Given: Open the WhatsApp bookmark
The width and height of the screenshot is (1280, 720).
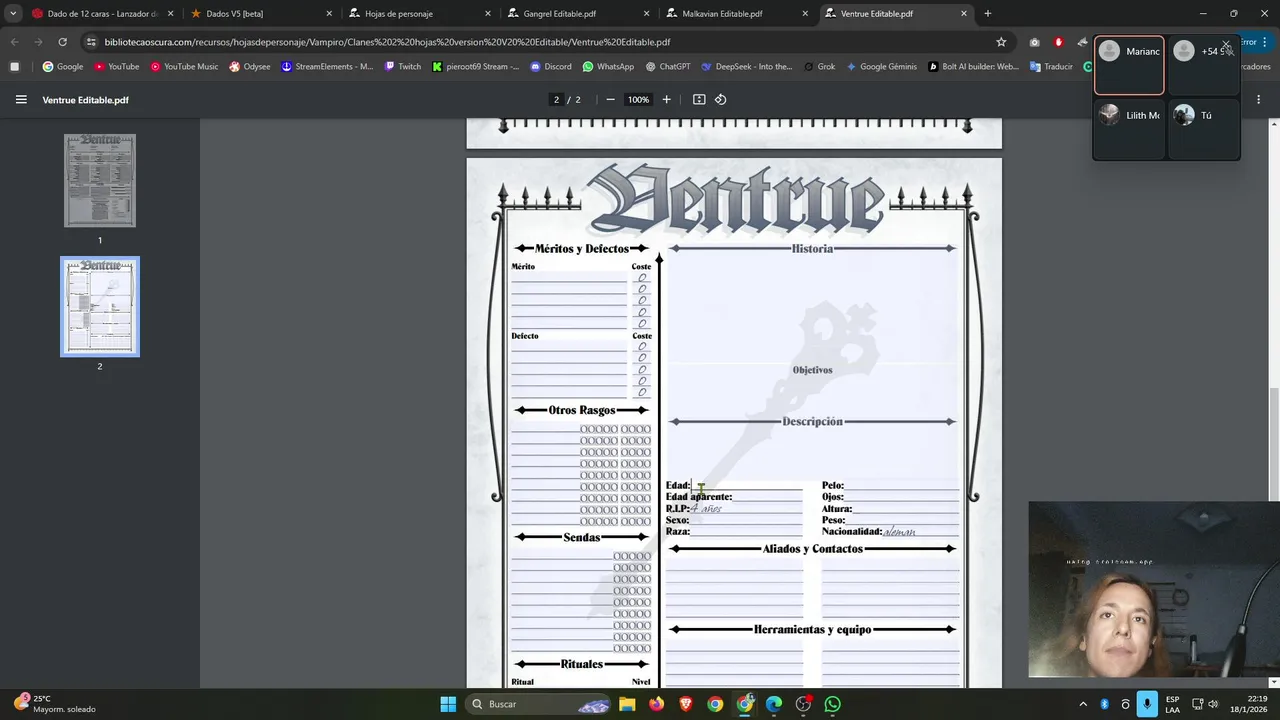Looking at the screenshot, I should [608, 67].
